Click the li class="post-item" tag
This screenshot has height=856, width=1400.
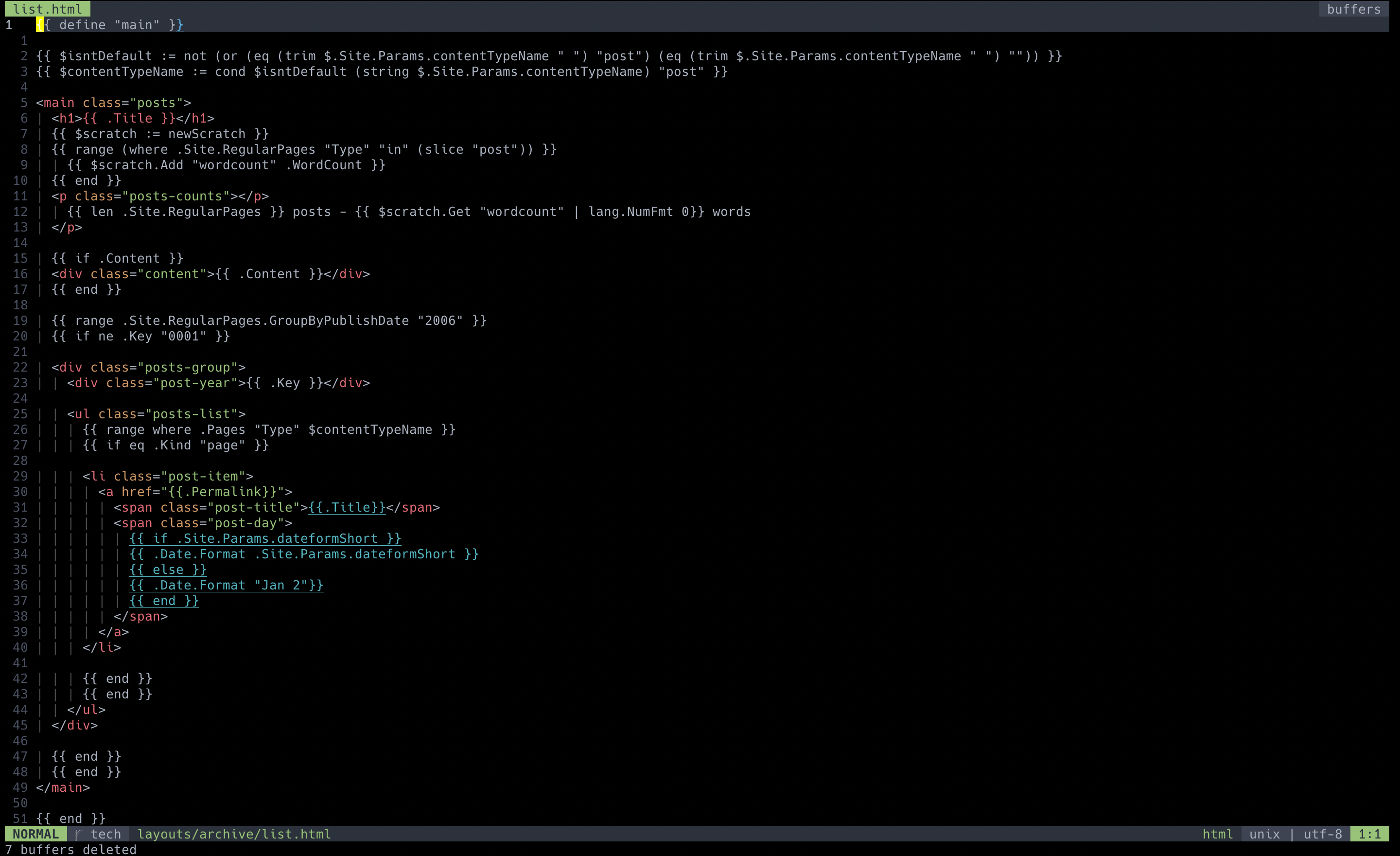168,476
